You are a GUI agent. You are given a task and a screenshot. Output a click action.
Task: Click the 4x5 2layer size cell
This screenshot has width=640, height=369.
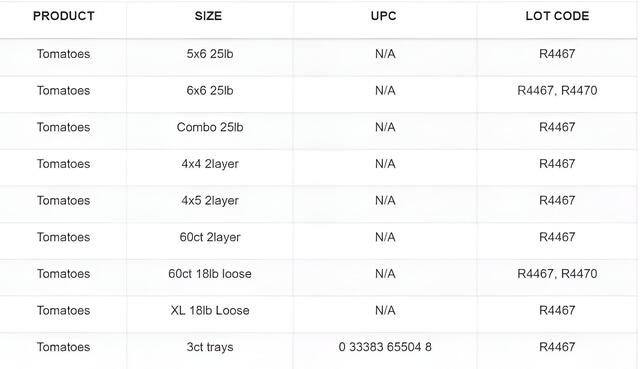click(210, 201)
